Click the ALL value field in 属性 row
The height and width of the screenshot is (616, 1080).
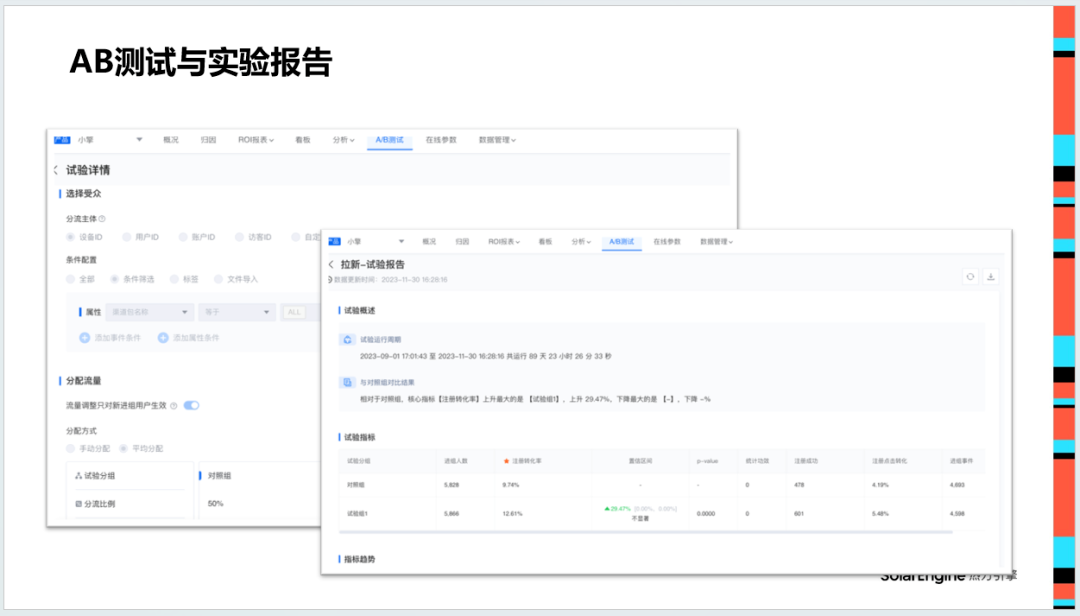coord(294,312)
